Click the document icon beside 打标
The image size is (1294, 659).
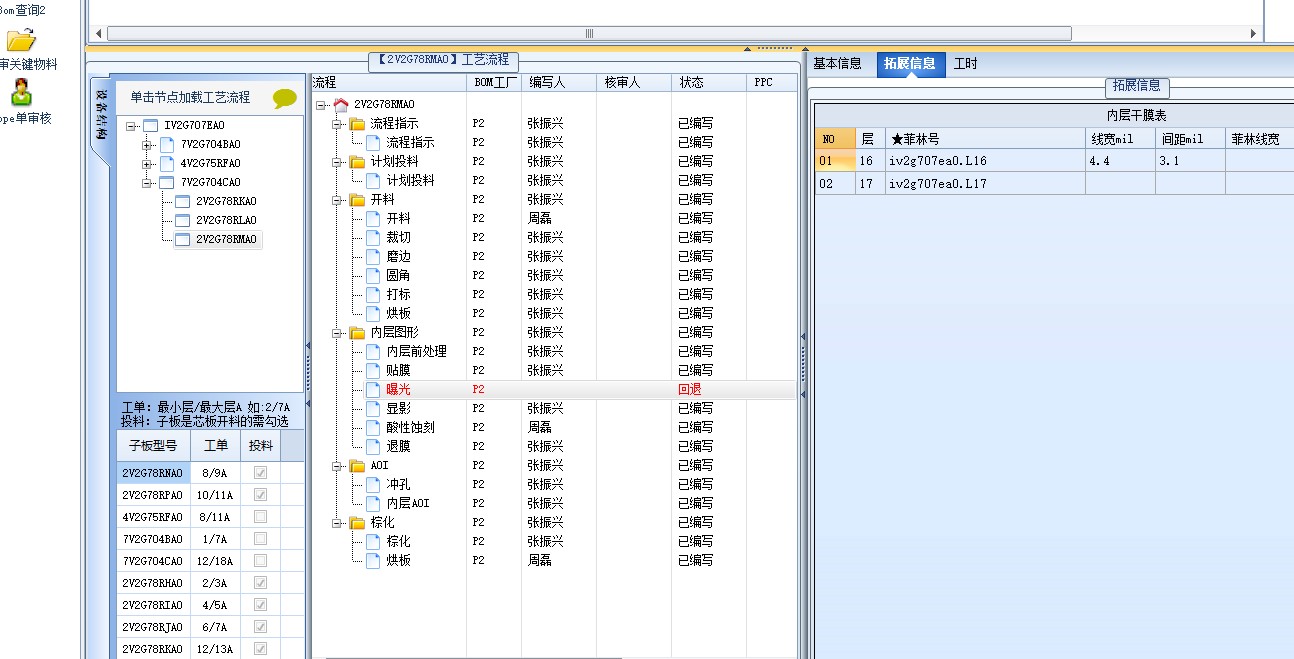pyautogui.click(x=373, y=294)
